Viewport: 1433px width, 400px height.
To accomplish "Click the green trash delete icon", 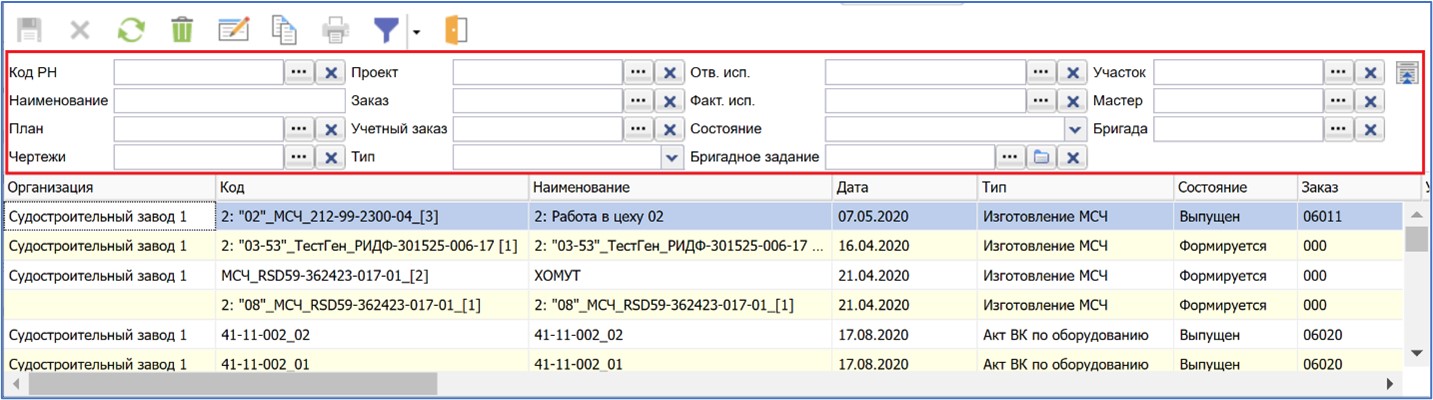I will pos(181,30).
